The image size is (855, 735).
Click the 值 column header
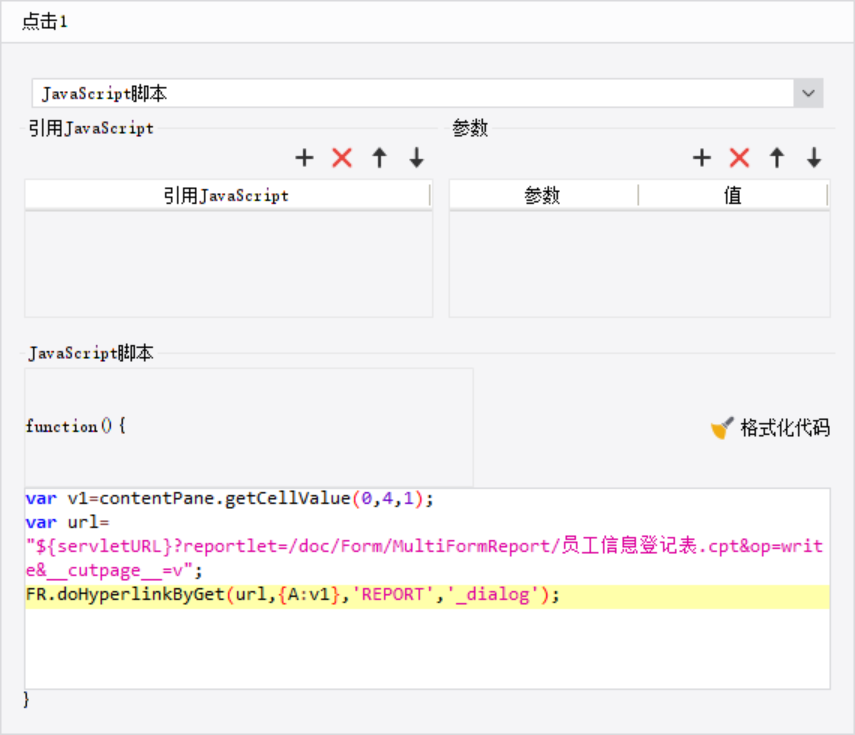(x=733, y=196)
